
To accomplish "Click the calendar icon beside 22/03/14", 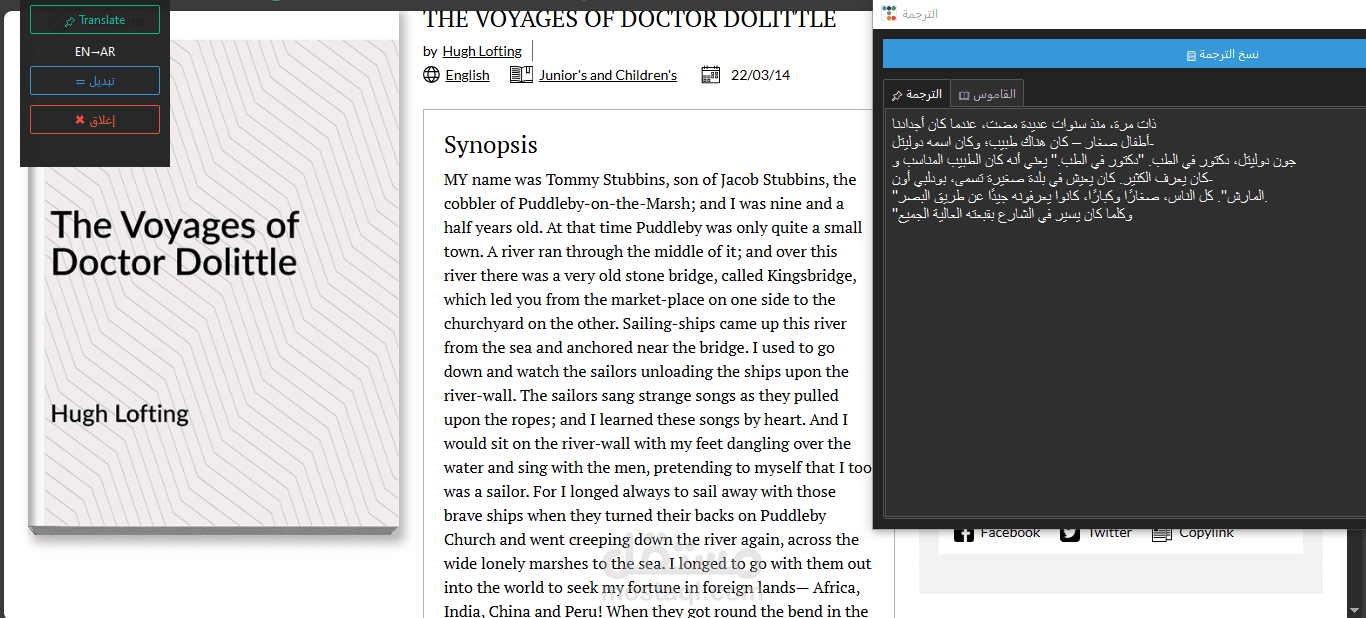I will tap(711, 74).
